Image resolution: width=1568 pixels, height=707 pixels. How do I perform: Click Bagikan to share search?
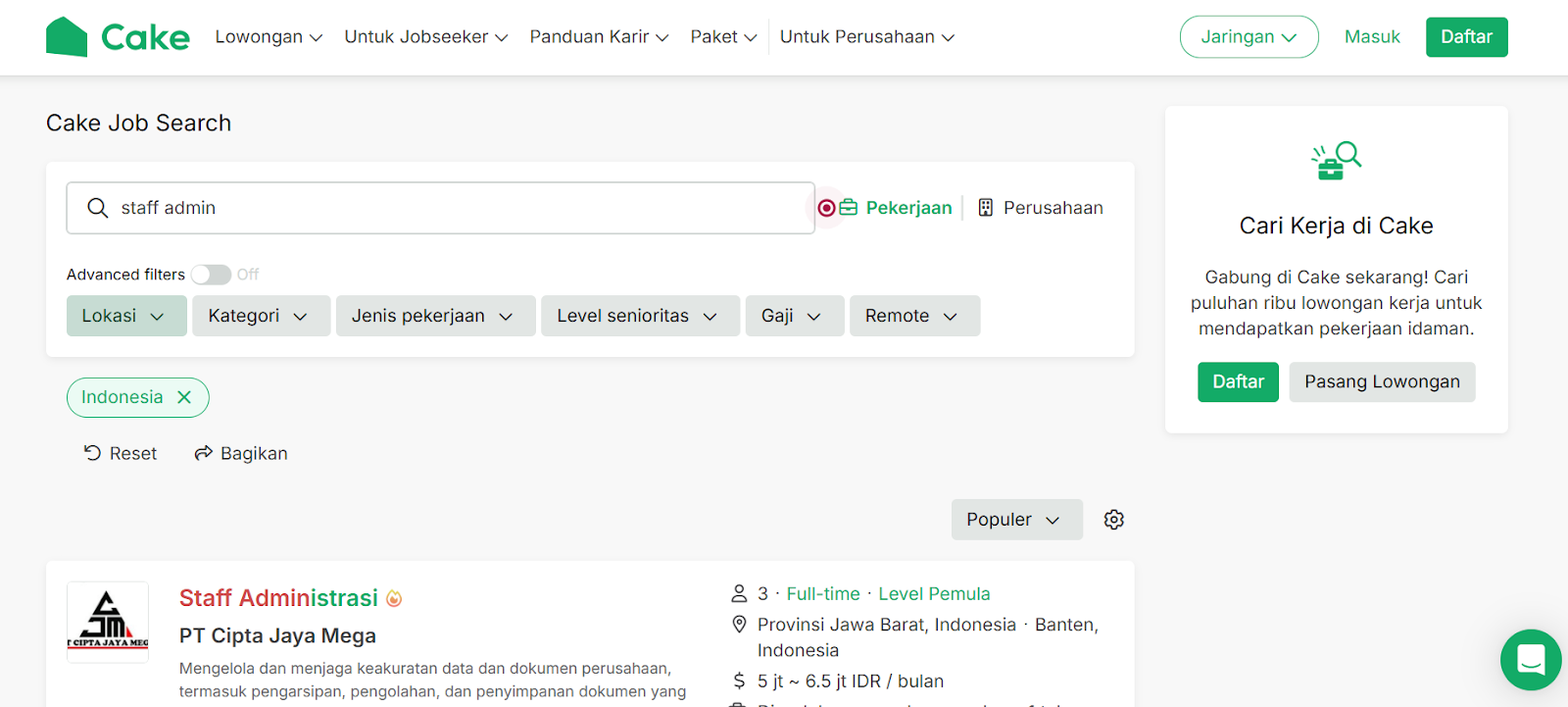pos(241,454)
